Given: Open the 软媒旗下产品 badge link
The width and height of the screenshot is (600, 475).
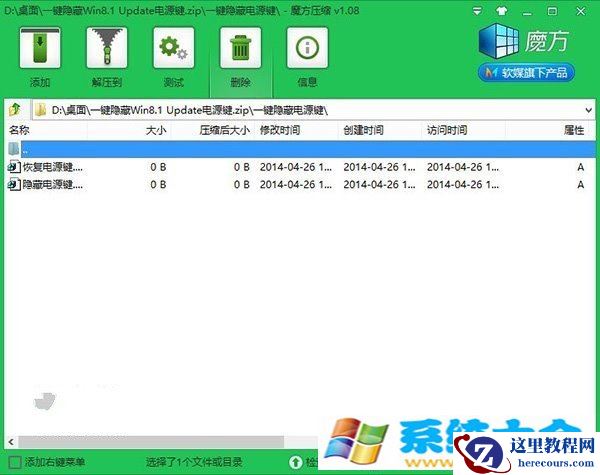Looking at the screenshot, I should point(527,73).
